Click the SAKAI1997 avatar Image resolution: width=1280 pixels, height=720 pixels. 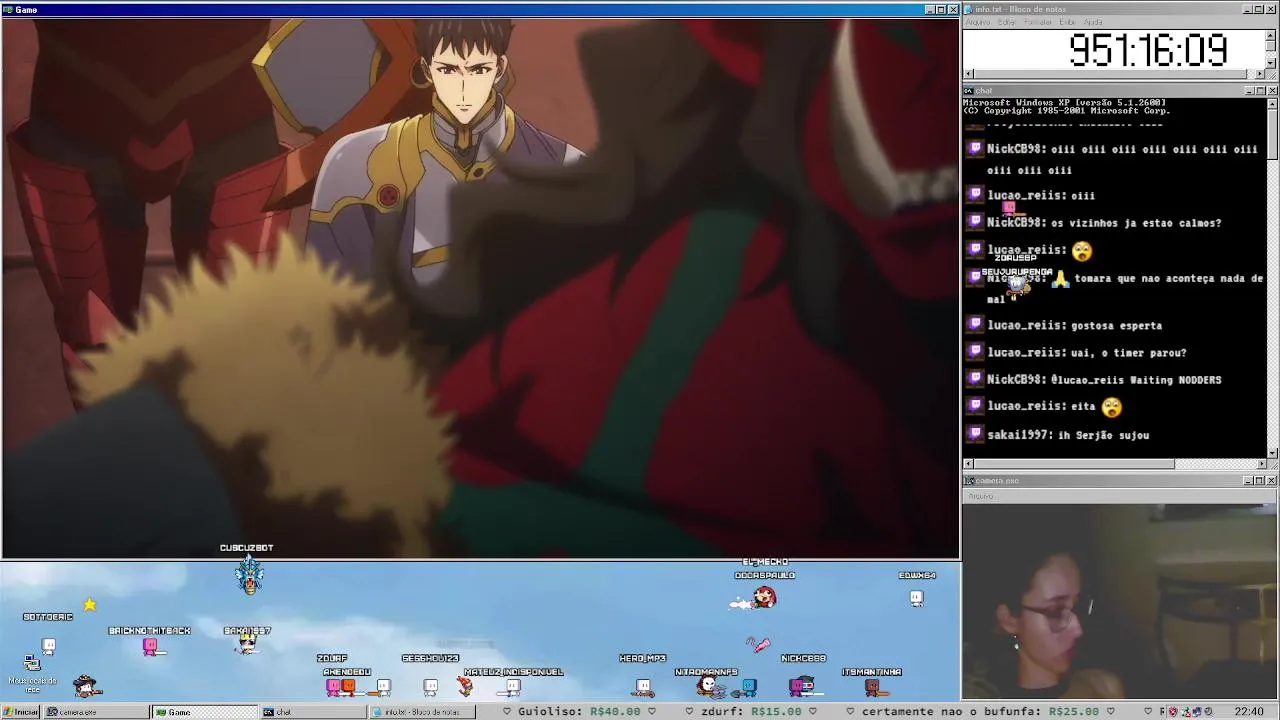click(x=247, y=645)
